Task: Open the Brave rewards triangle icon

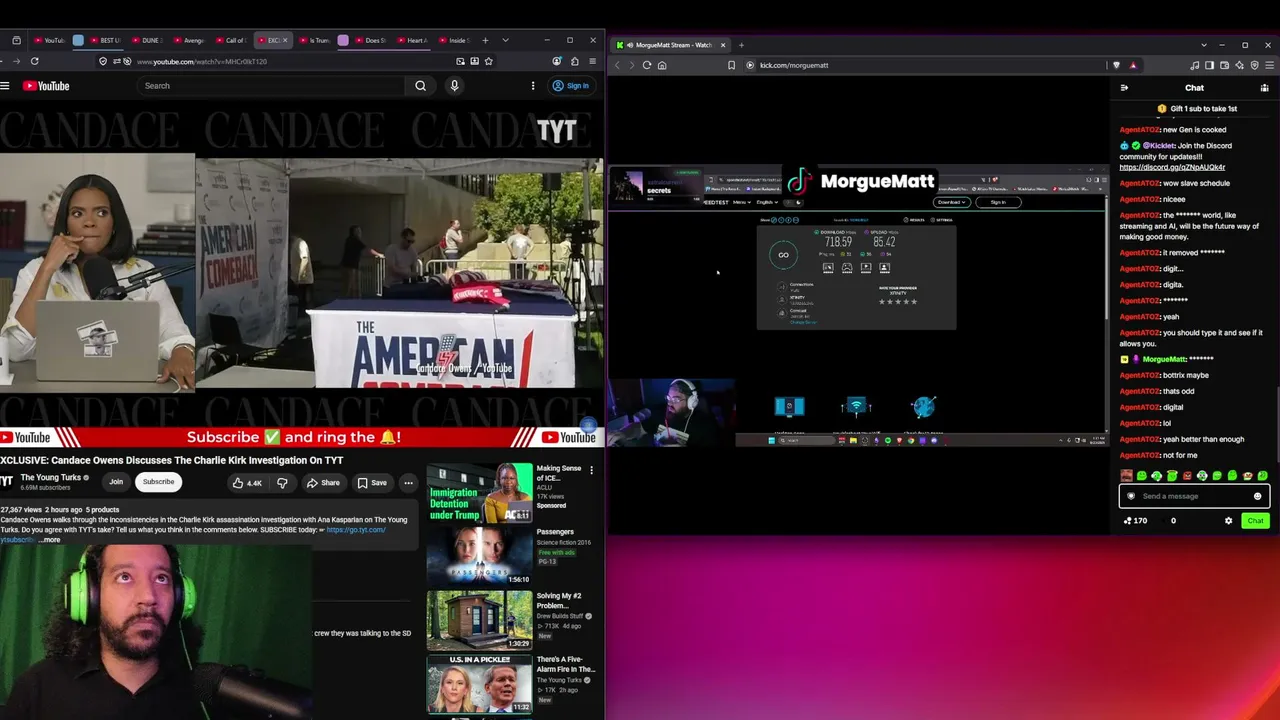Action: [x=1133, y=65]
